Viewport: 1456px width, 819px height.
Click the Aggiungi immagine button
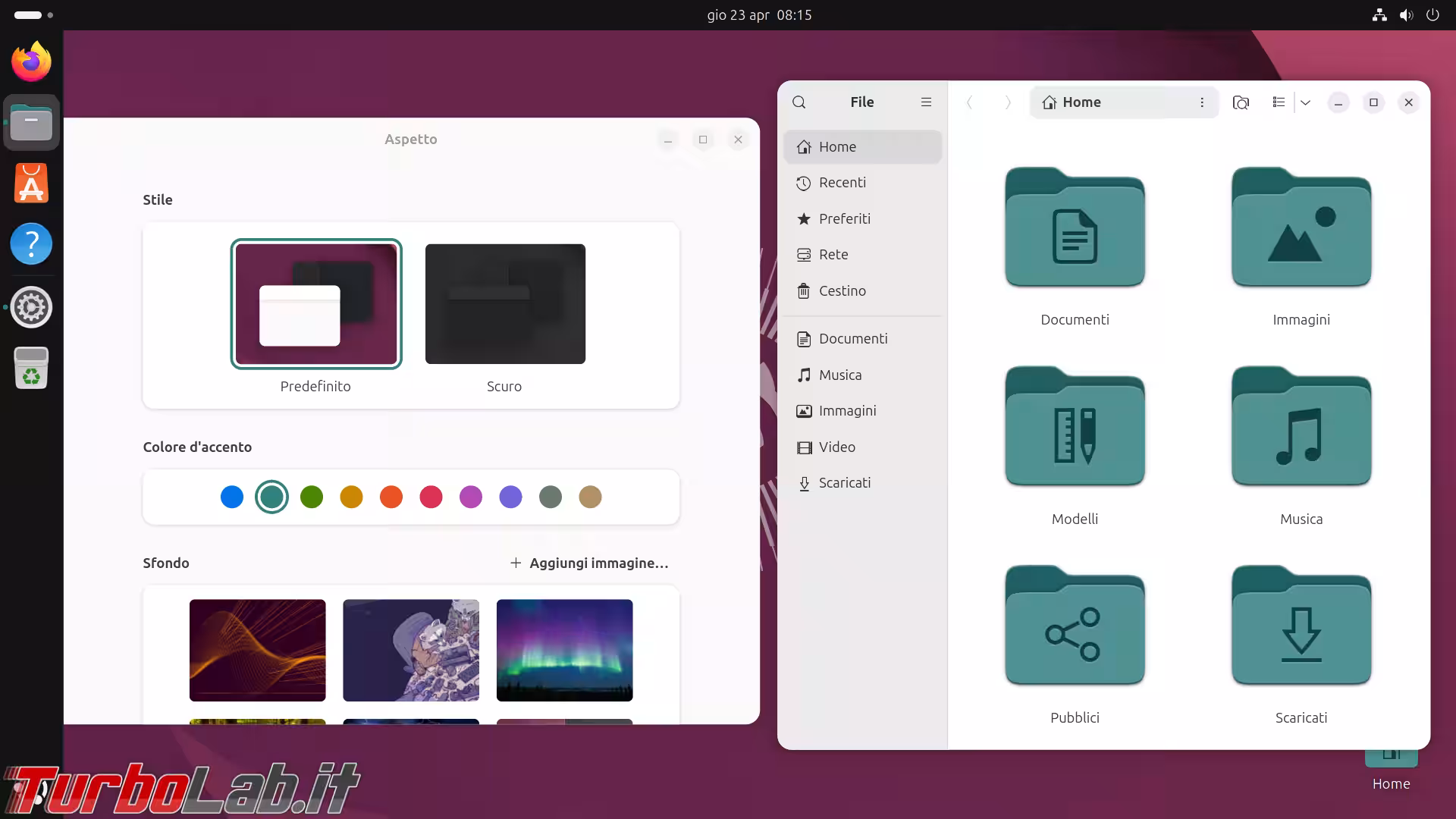tap(589, 563)
